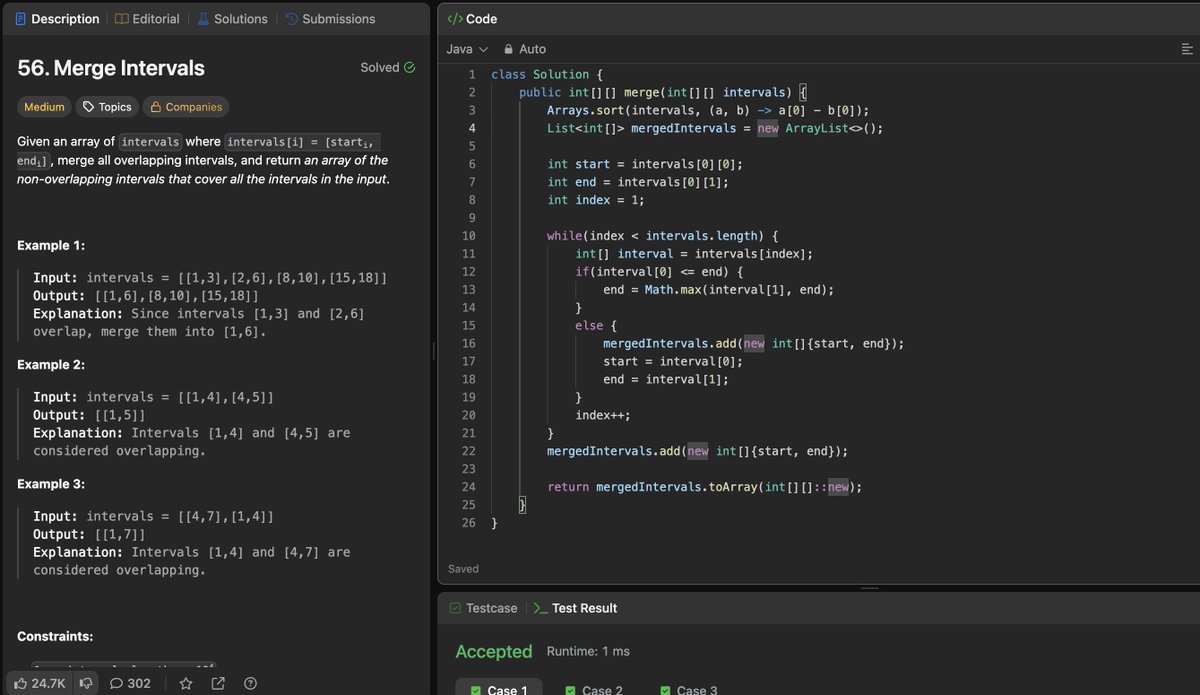The width and height of the screenshot is (1200, 695).
Task: Like the problem with the thumbs-up icon
Action: point(40,684)
